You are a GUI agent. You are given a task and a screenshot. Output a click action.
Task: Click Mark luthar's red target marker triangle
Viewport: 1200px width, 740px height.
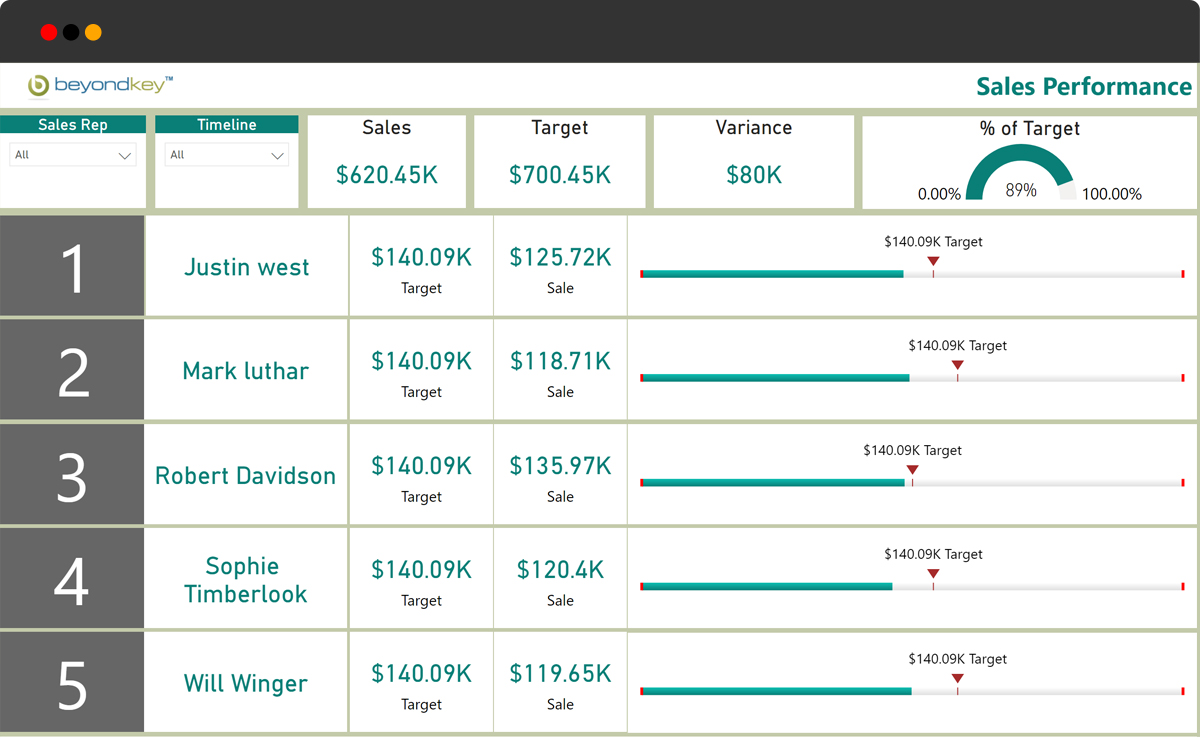(957, 366)
